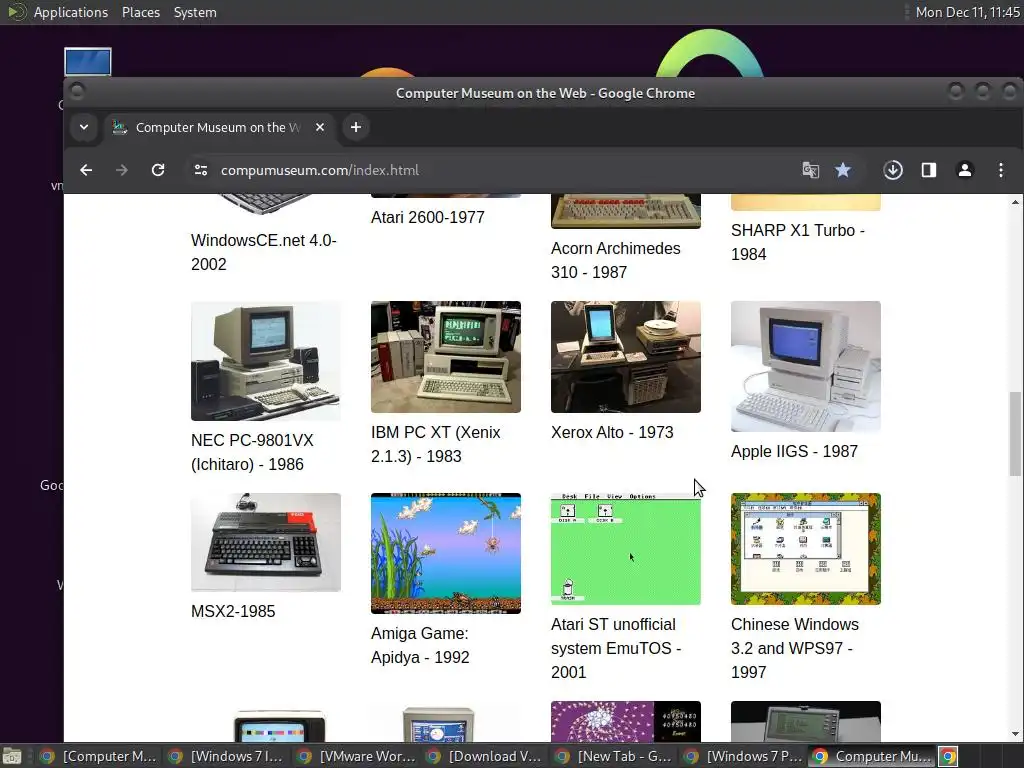Click scrollbar up arrow
1024x768 pixels.
coord(1015,202)
